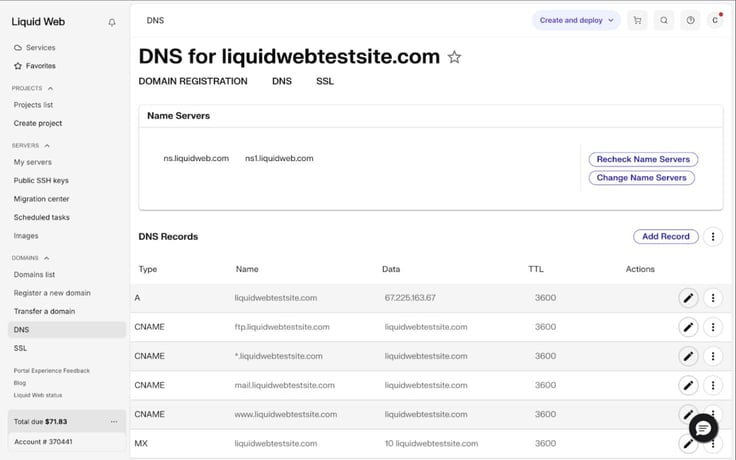Click the Add Record button

(x=666, y=237)
